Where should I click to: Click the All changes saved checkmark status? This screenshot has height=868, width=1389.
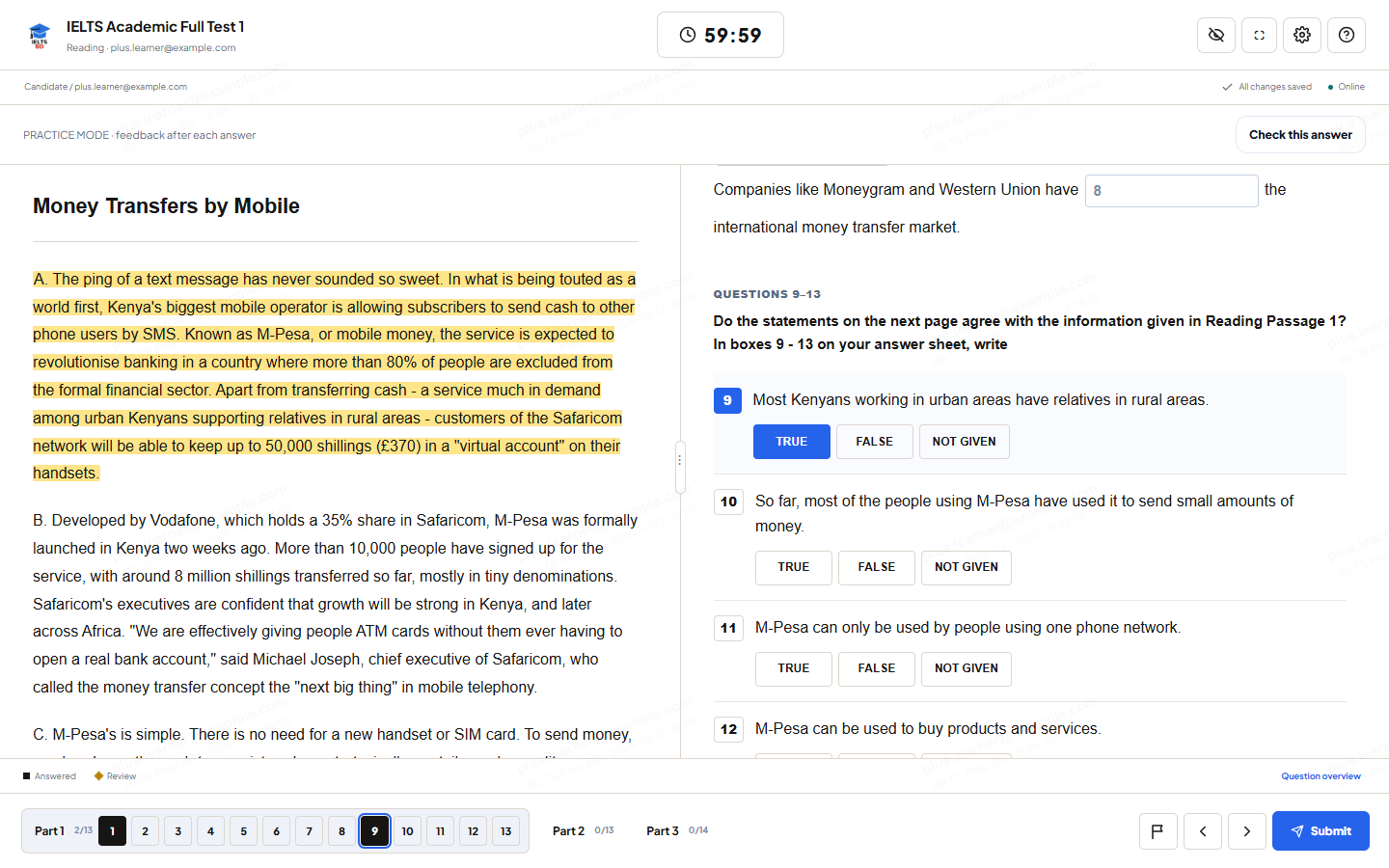1266,87
